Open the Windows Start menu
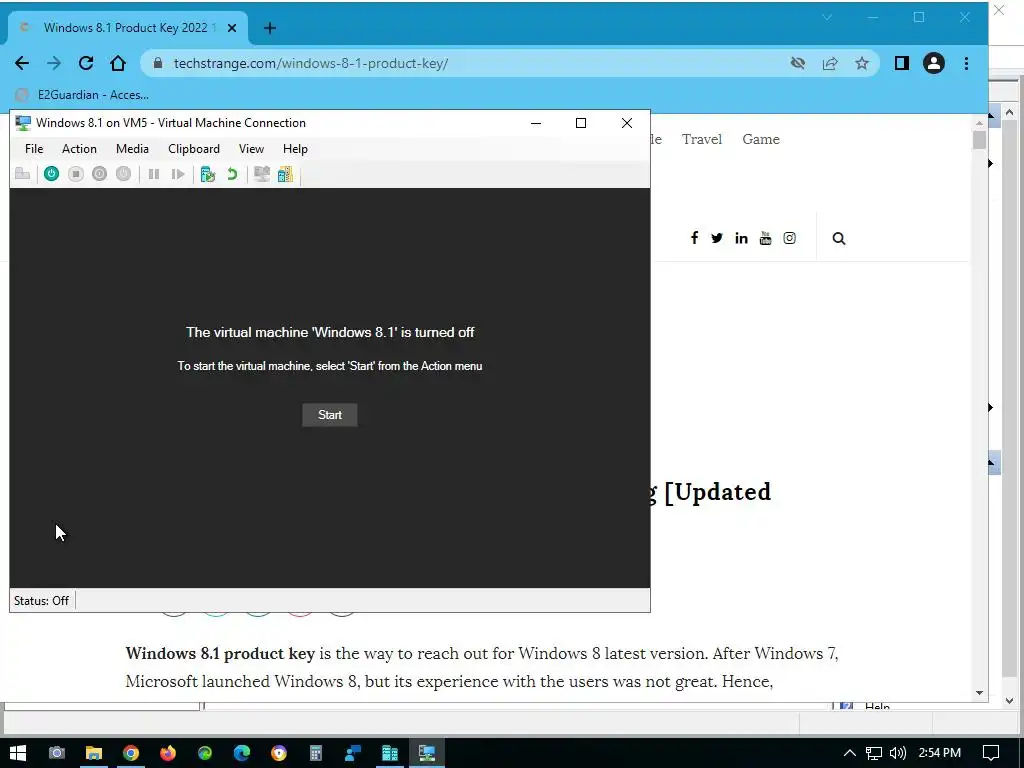 tap(18, 753)
